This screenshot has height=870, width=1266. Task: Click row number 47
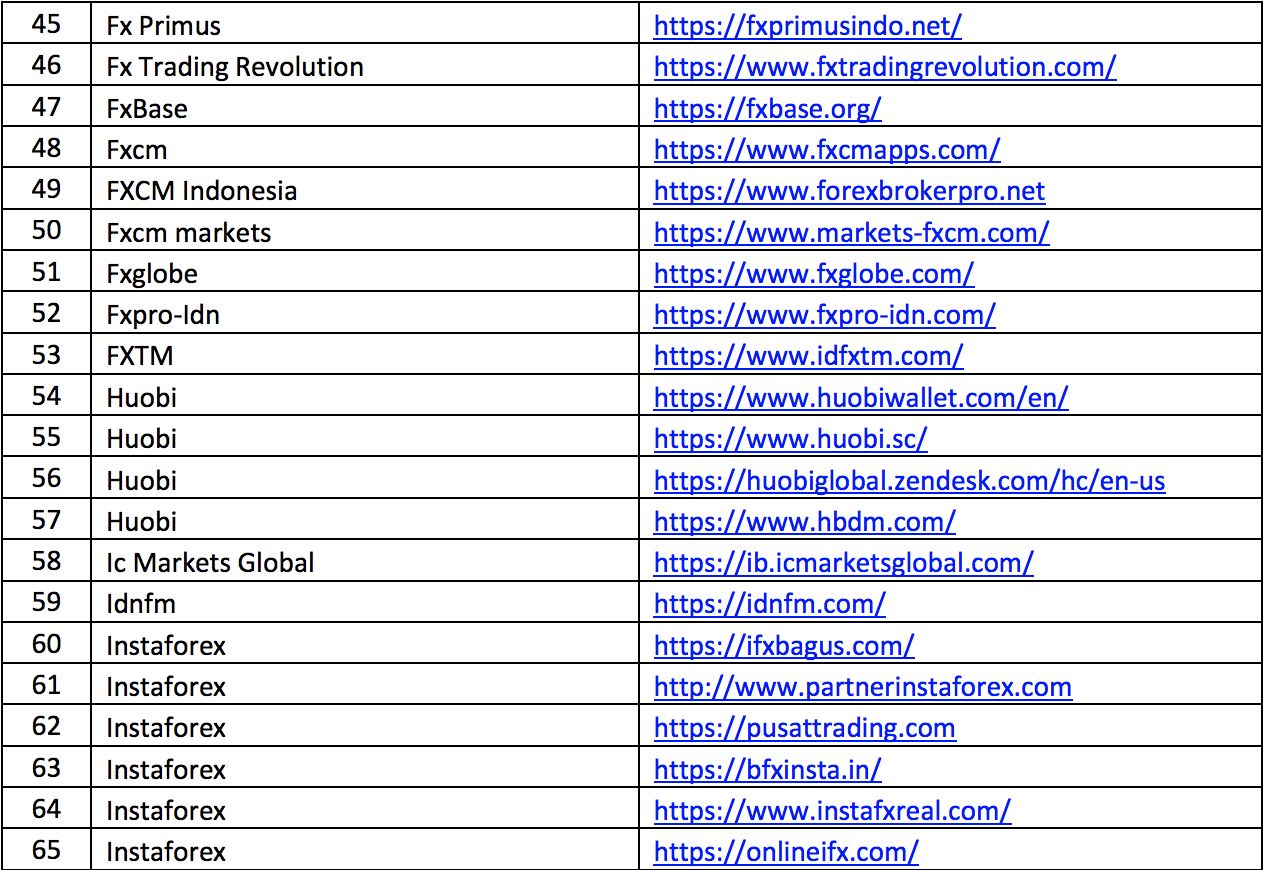(47, 106)
